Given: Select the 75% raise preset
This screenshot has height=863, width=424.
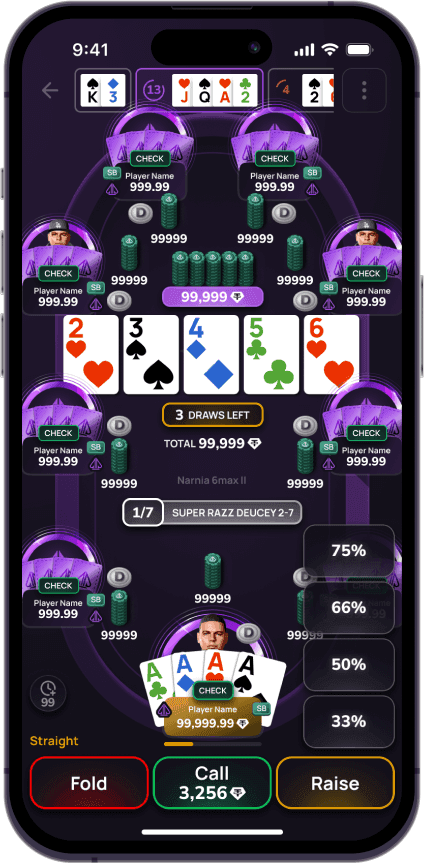Looking at the screenshot, I should (x=349, y=551).
